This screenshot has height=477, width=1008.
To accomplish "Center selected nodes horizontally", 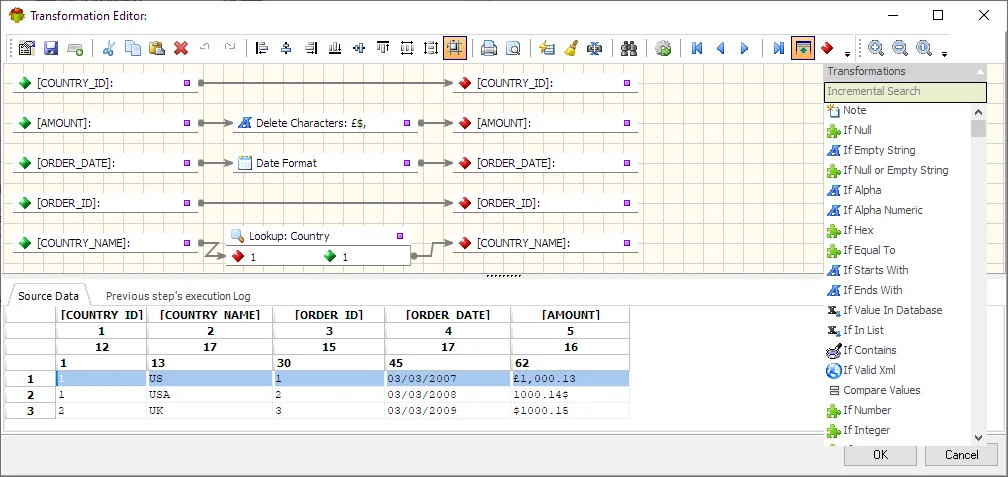I will [287, 48].
